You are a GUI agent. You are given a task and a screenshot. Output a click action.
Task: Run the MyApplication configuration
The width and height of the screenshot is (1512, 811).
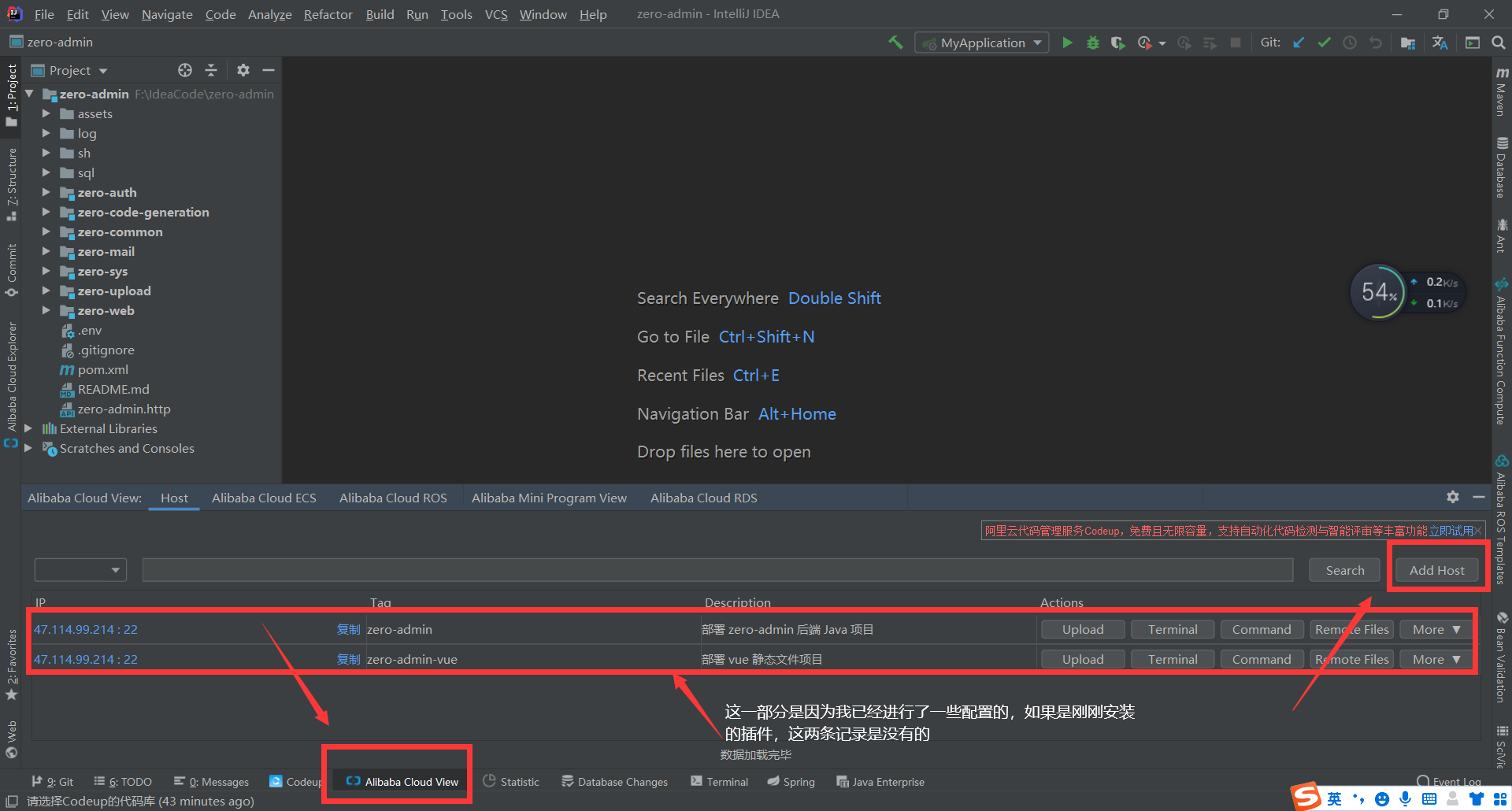pyautogui.click(x=1067, y=43)
